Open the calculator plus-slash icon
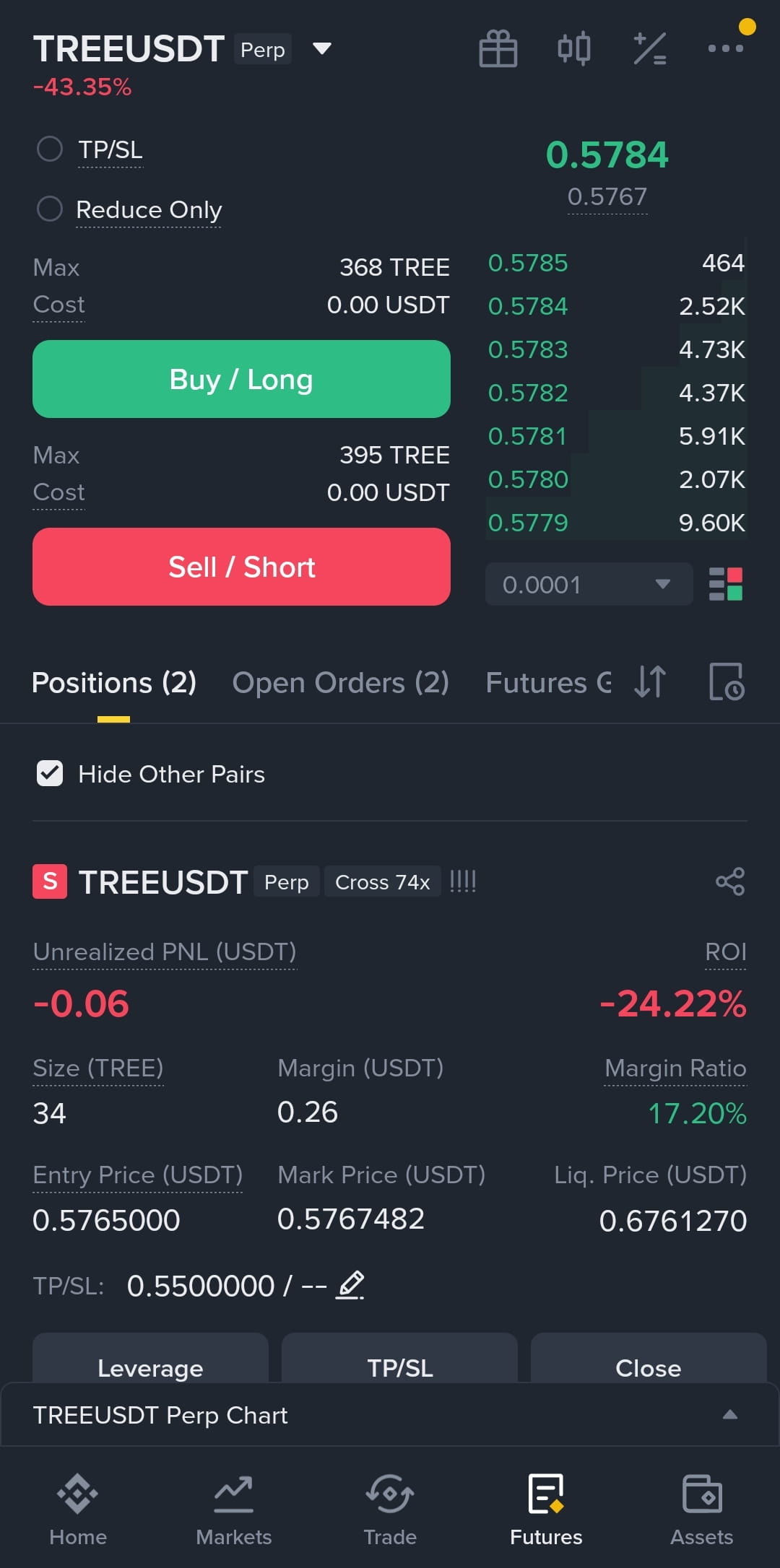The height and width of the screenshot is (1568, 780). tap(650, 49)
